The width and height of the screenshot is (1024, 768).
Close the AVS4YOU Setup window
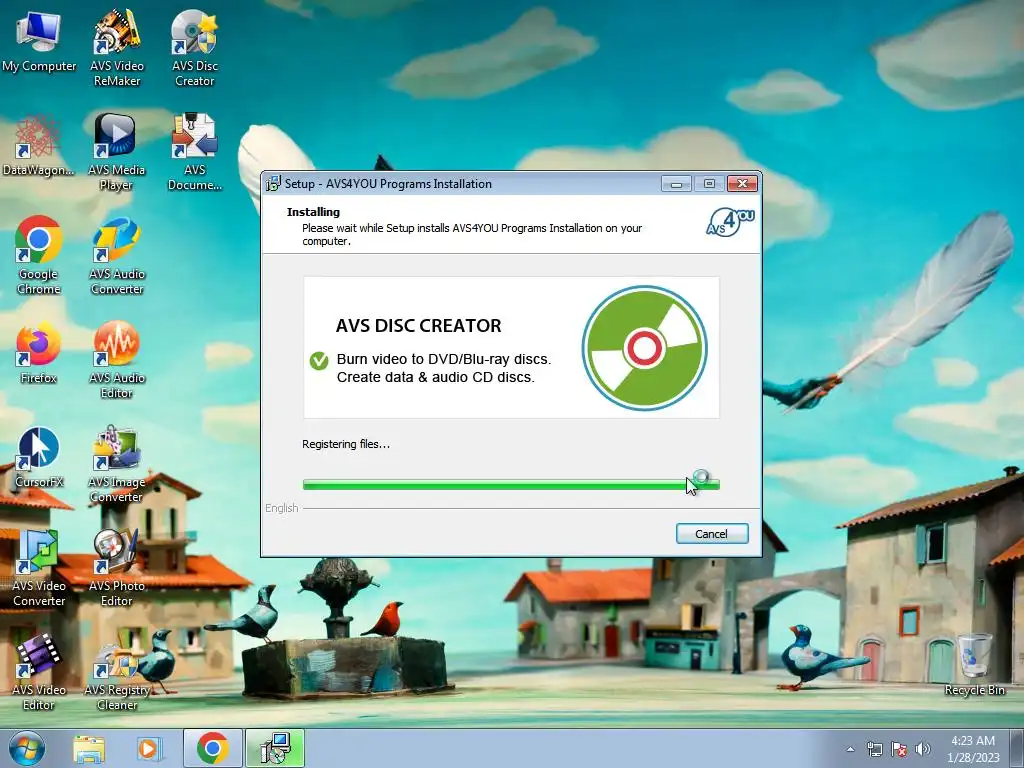click(x=743, y=184)
